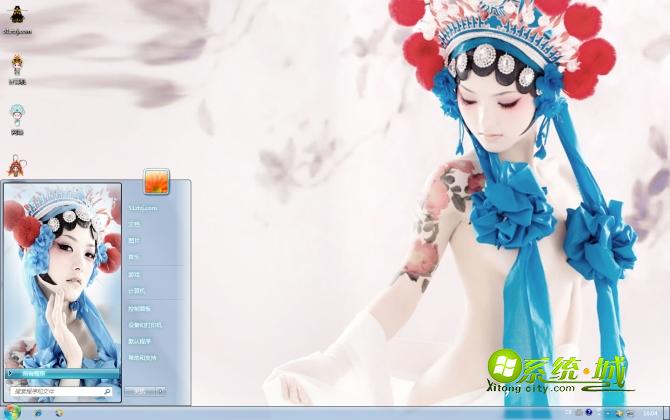The width and height of the screenshot is (670, 420).
Task: Open 帮助和支持 in the Start menu
Action: [142, 357]
